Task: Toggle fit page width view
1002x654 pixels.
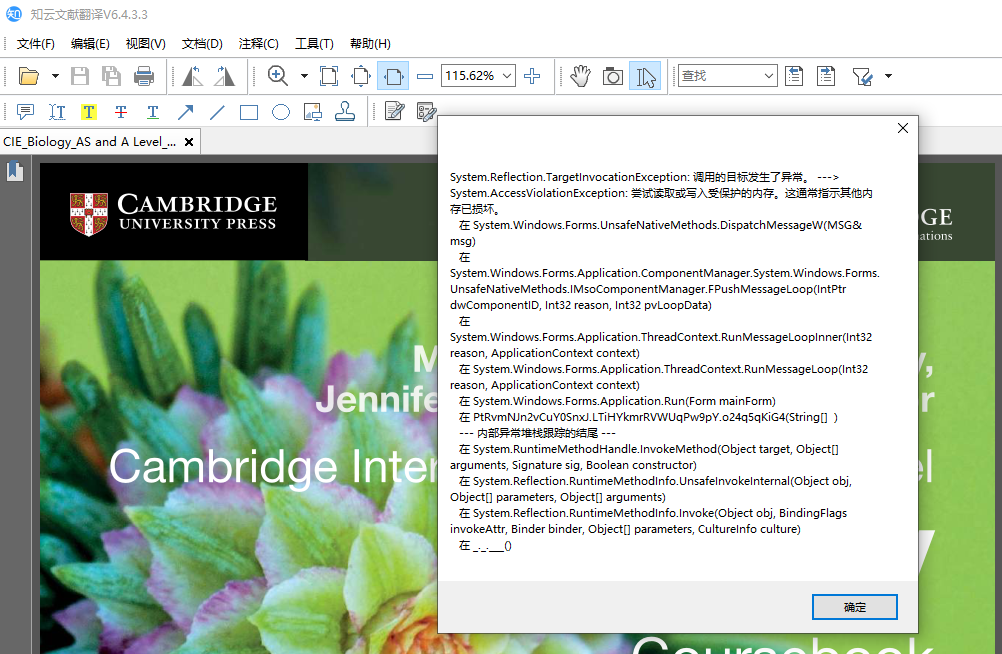Action: [x=393, y=76]
